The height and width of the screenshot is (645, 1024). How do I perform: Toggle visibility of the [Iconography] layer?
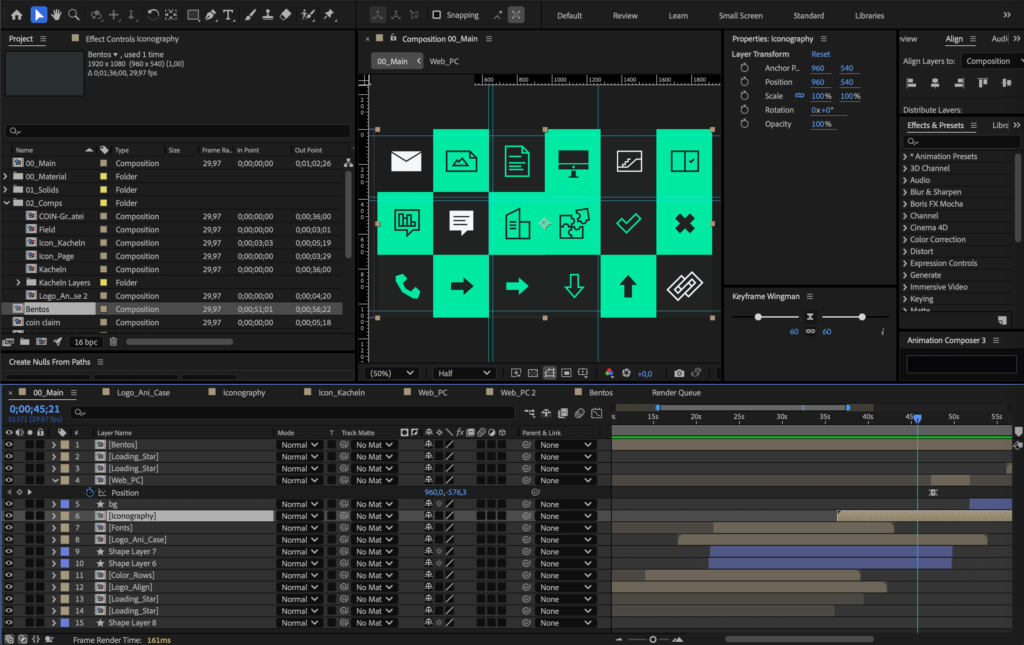pos(8,516)
